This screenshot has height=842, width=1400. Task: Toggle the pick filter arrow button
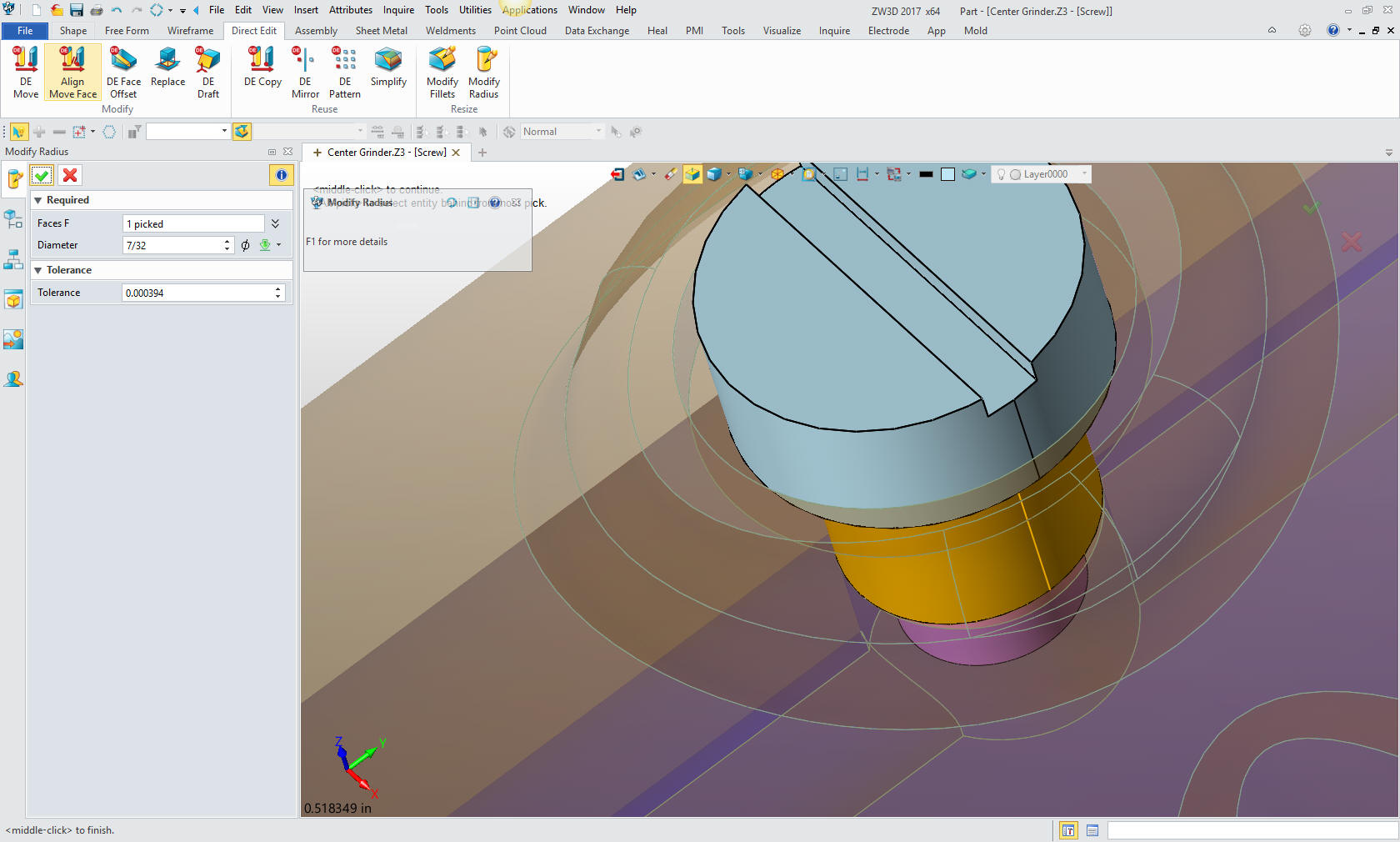(18, 132)
